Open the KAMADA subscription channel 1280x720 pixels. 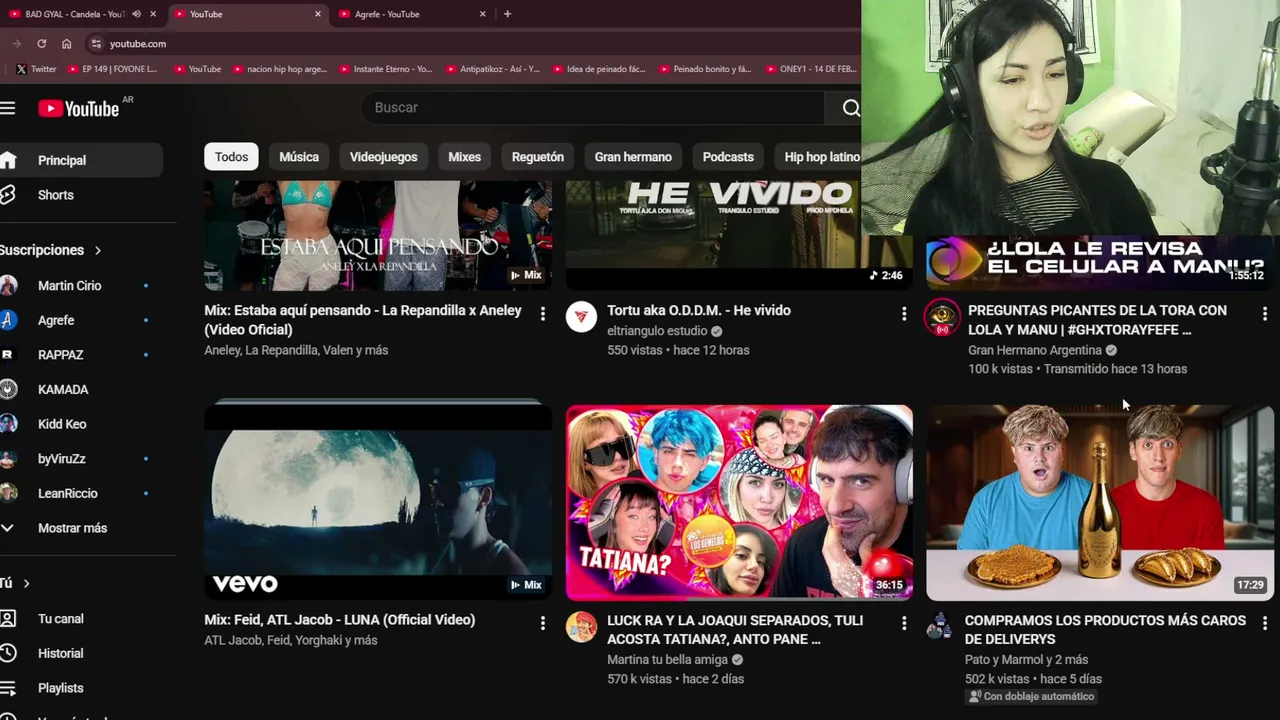click(x=81, y=390)
